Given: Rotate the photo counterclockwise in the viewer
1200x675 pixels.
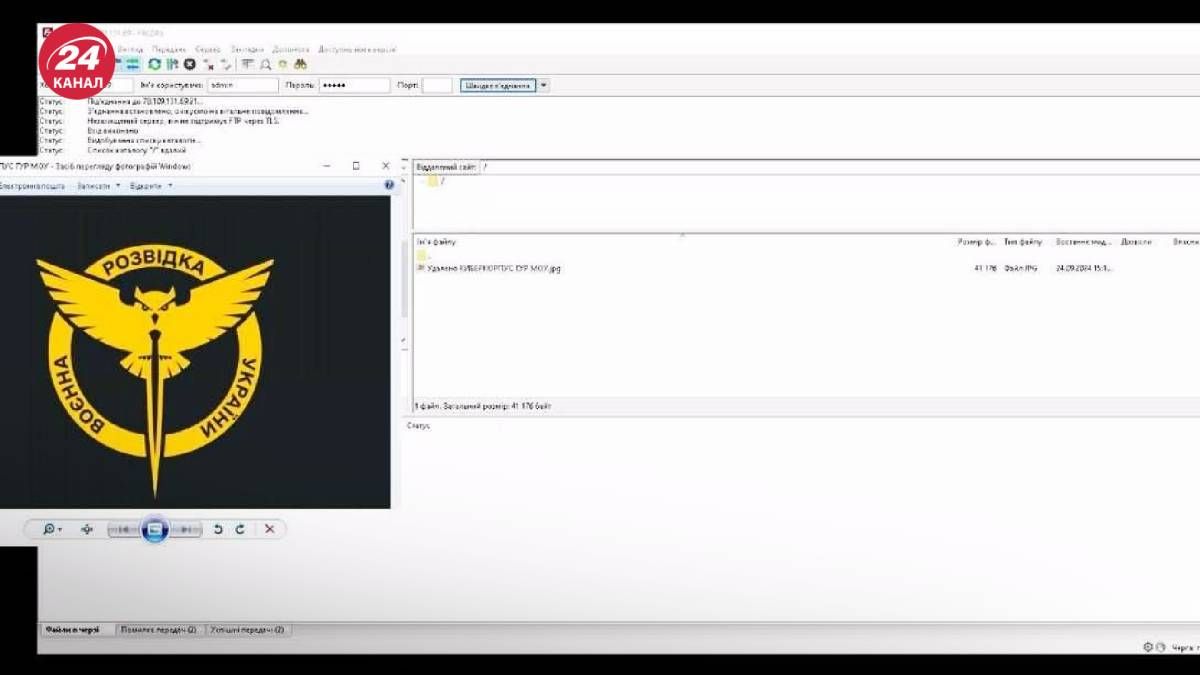Looking at the screenshot, I should [218, 529].
